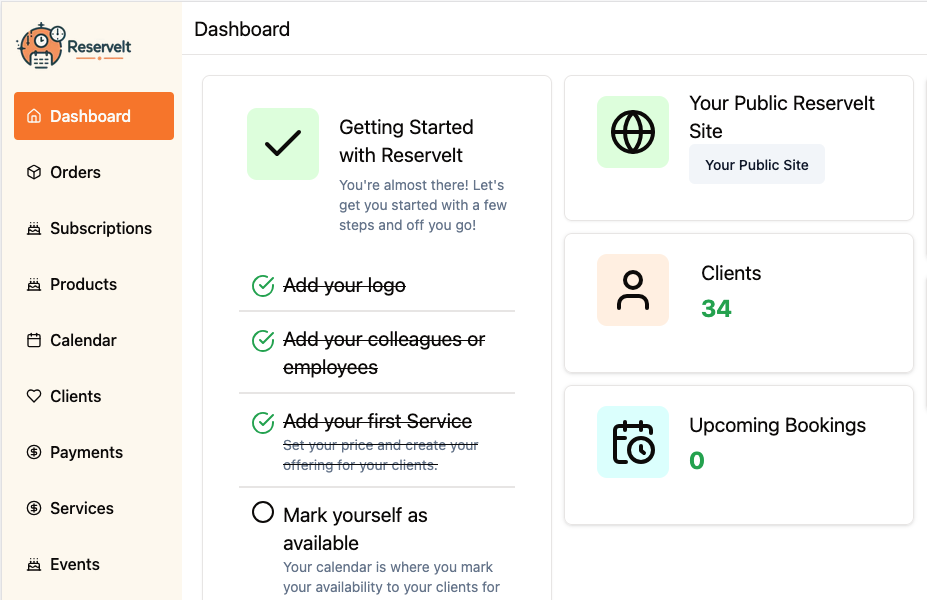
Task: Uncheck the Add your first Service step
Action: [262, 421]
